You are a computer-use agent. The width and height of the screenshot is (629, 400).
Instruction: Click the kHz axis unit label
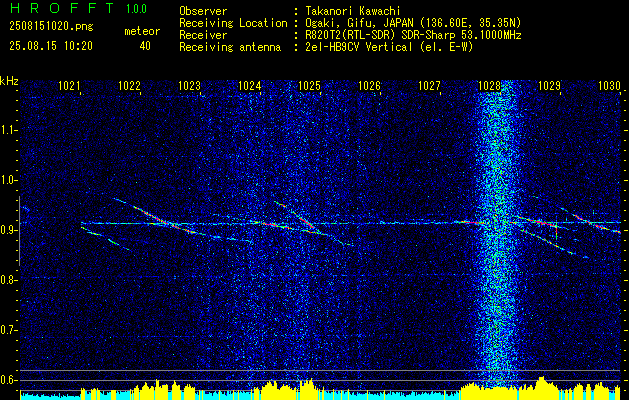[x=9, y=81]
